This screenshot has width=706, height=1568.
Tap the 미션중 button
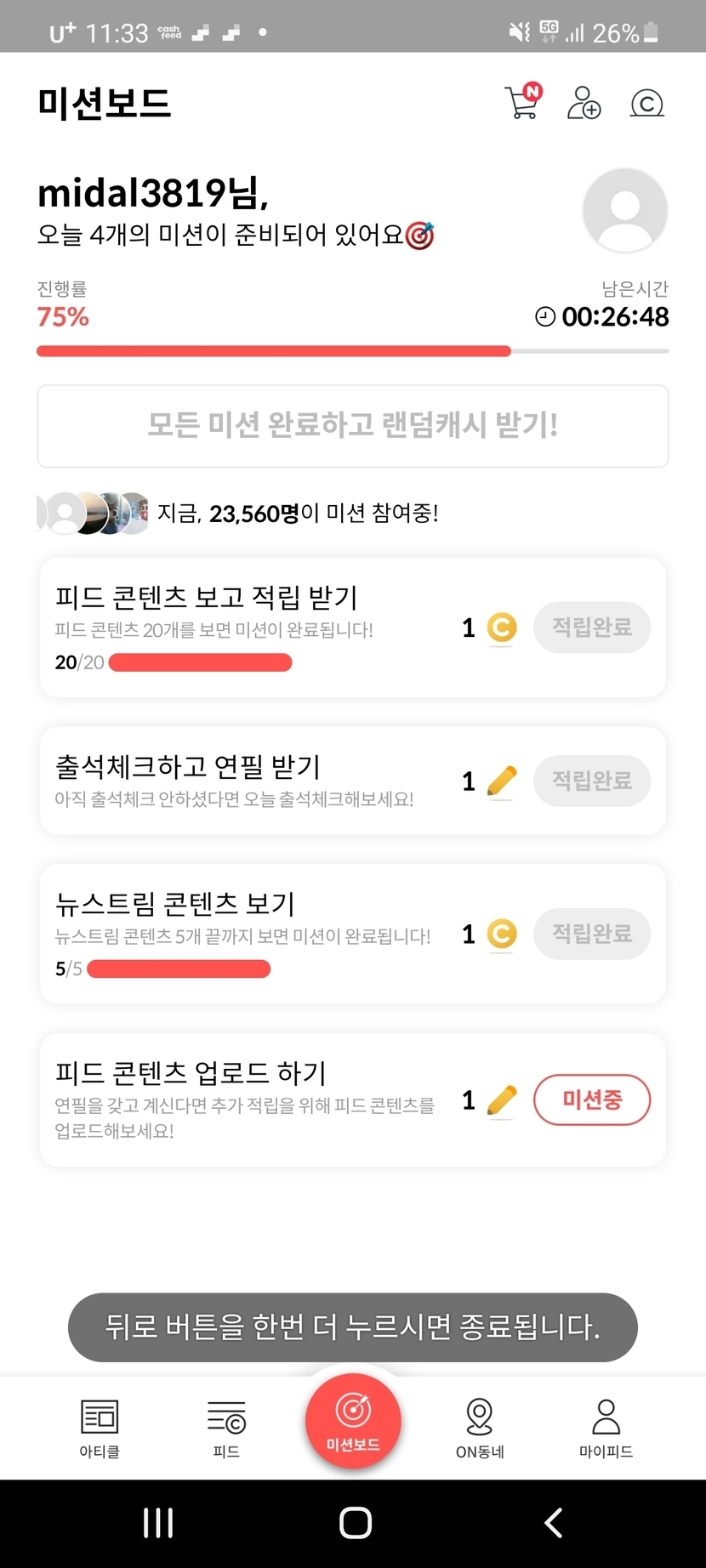click(592, 1099)
